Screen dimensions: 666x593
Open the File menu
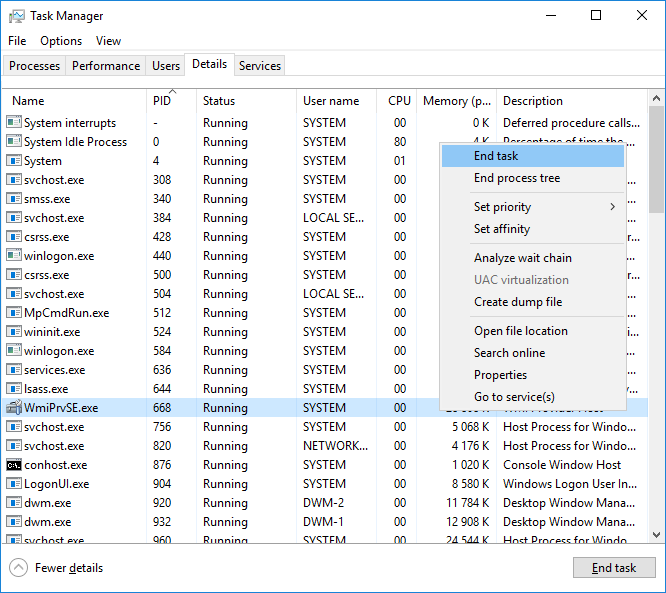[17, 41]
